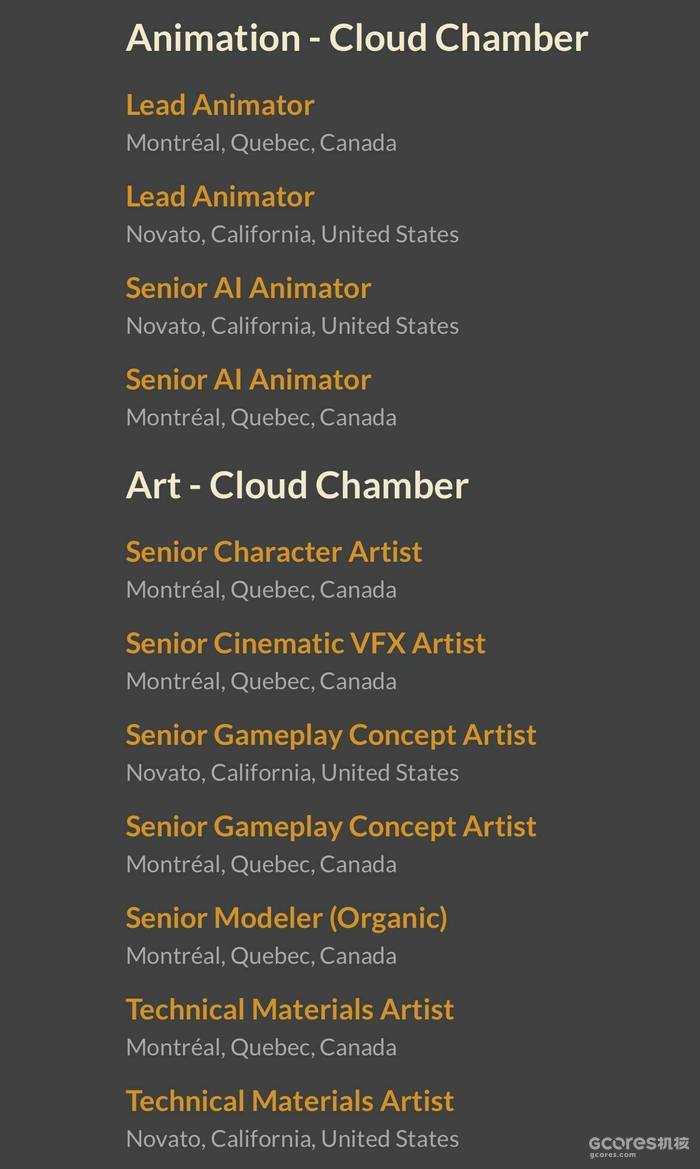
Task: Open the Senior Character Artist posting
Action: coord(274,552)
